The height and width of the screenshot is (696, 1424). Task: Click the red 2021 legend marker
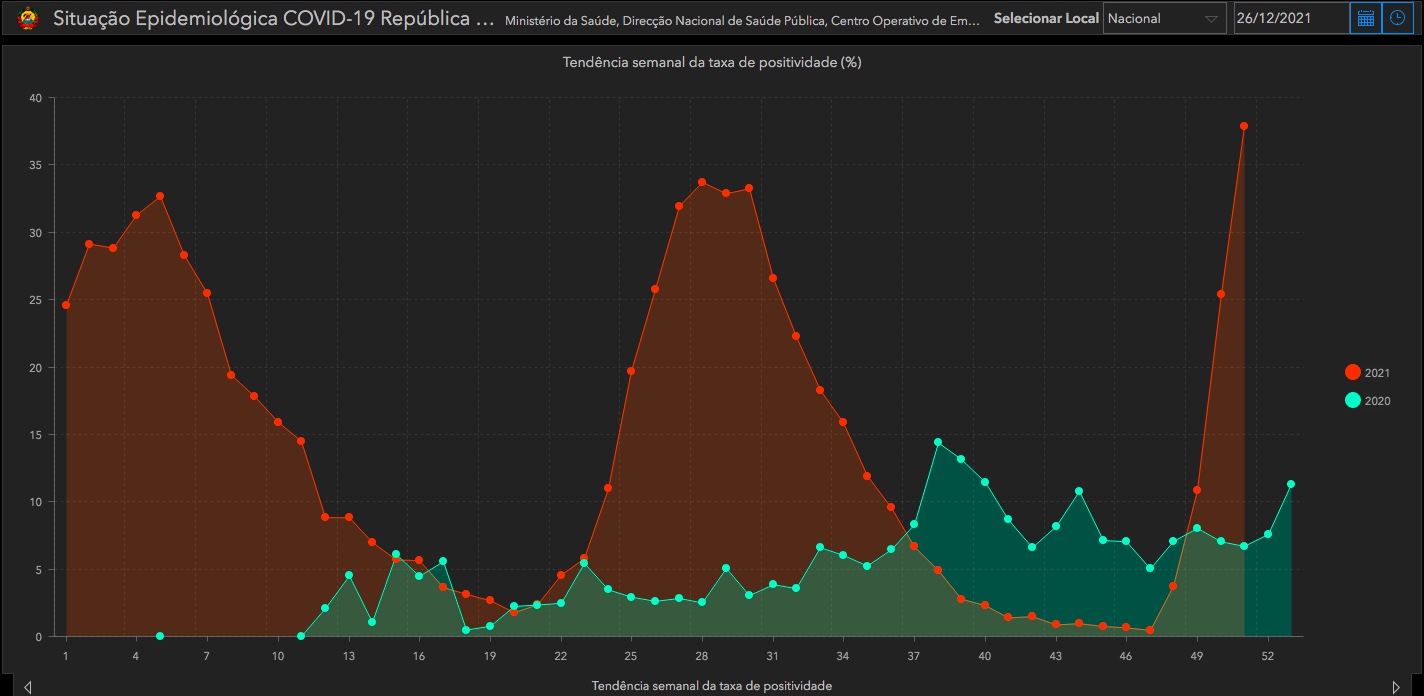[x=1353, y=372]
